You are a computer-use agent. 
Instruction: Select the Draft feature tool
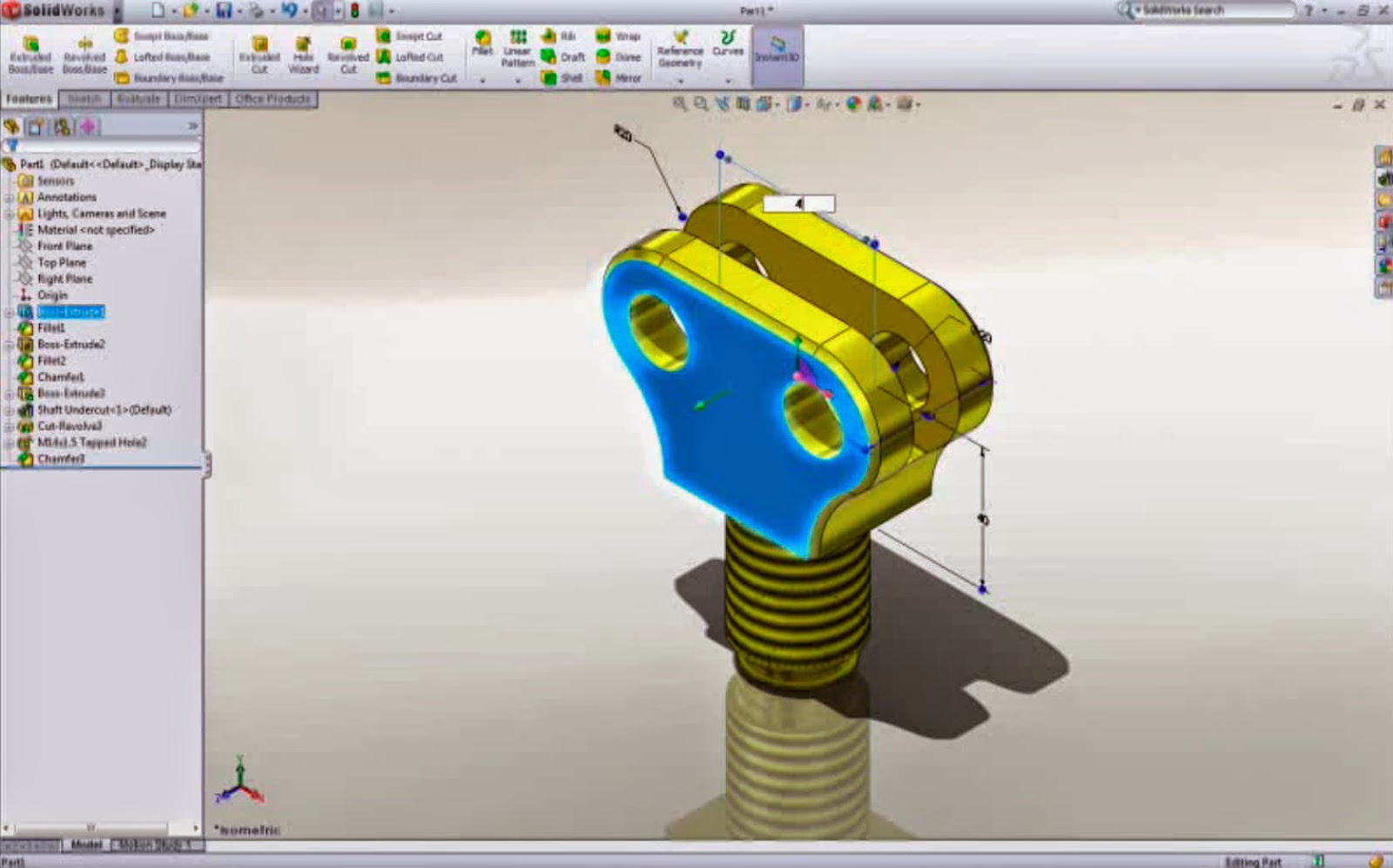tap(562, 57)
